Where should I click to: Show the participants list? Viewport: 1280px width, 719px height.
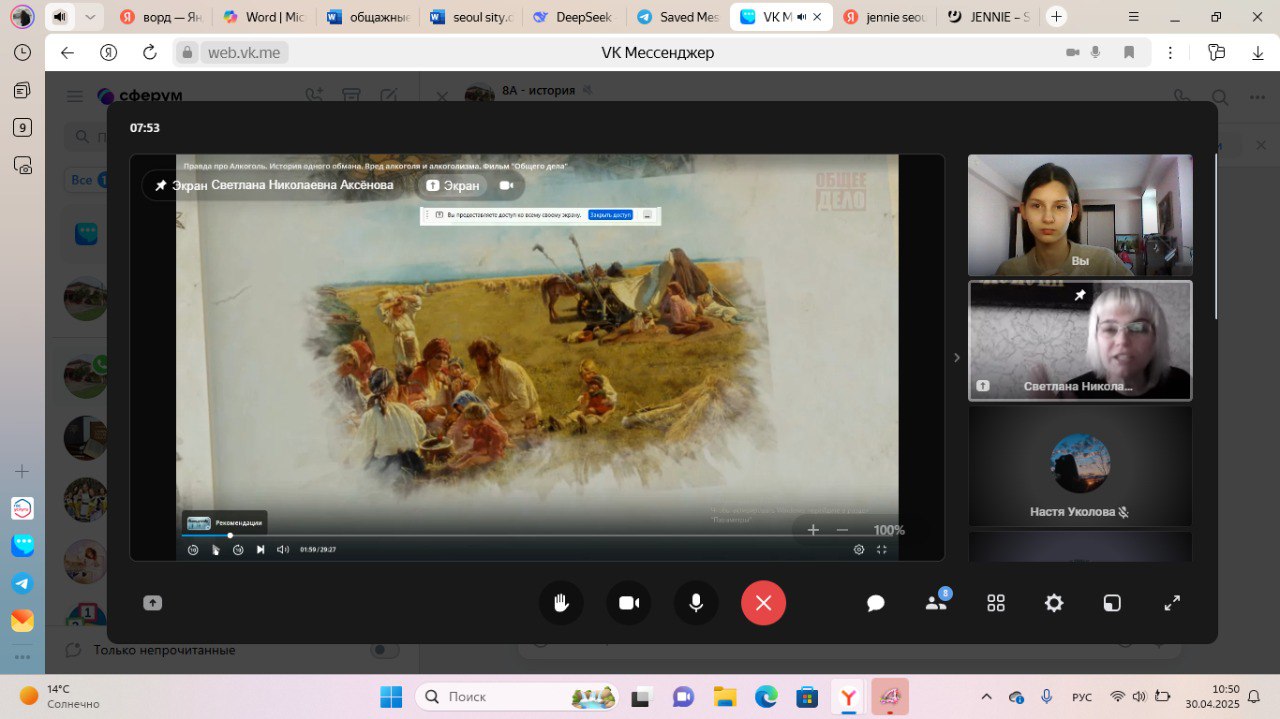pos(936,603)
